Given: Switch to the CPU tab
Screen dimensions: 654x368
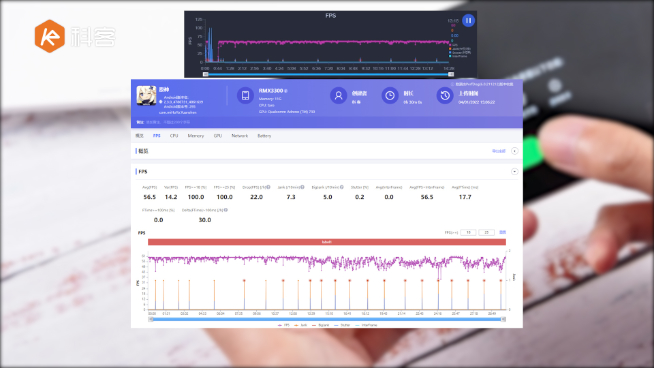Looking at the screenshot, I should (x=174, y=136).
